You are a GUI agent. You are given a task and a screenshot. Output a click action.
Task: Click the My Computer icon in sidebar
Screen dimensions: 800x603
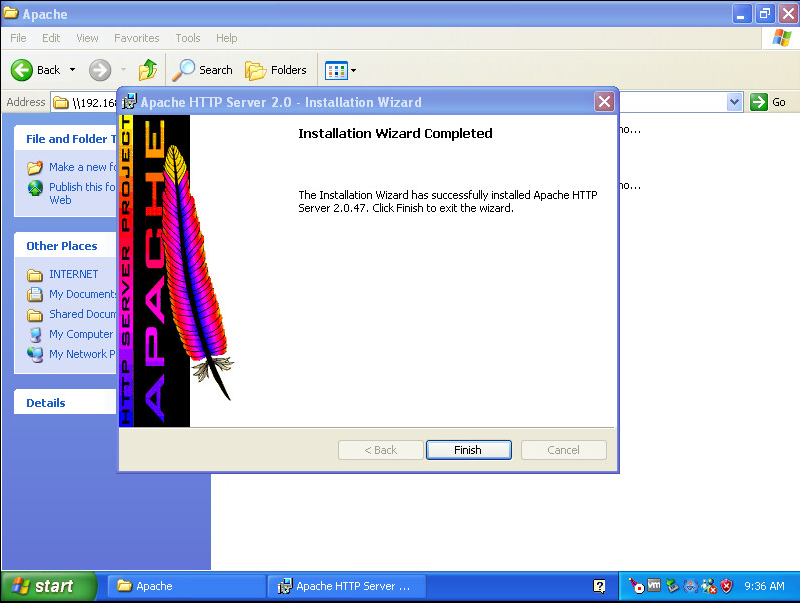tap(35, 335)
